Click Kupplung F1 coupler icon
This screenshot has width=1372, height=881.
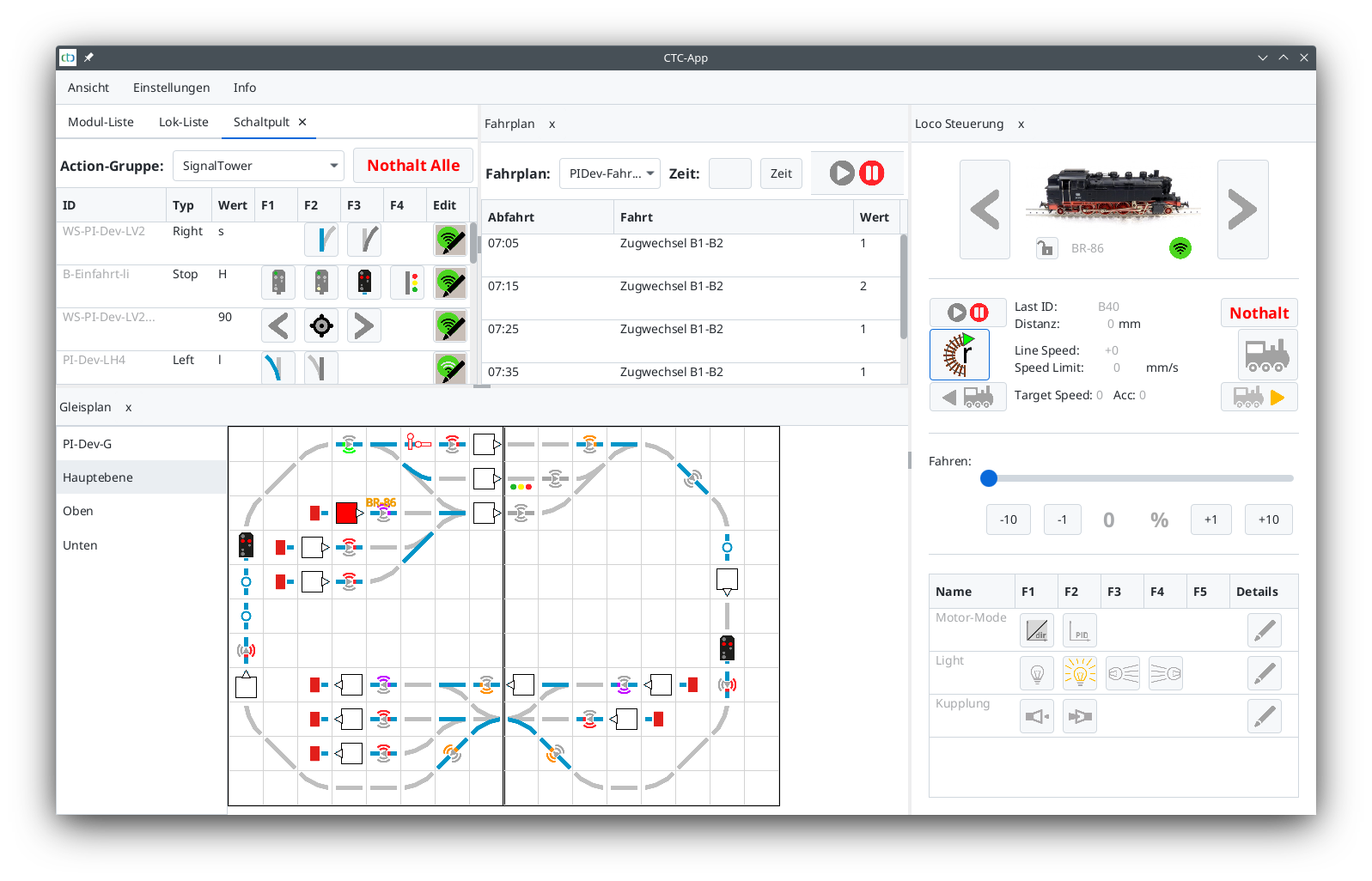click(x=1037, y=716)
